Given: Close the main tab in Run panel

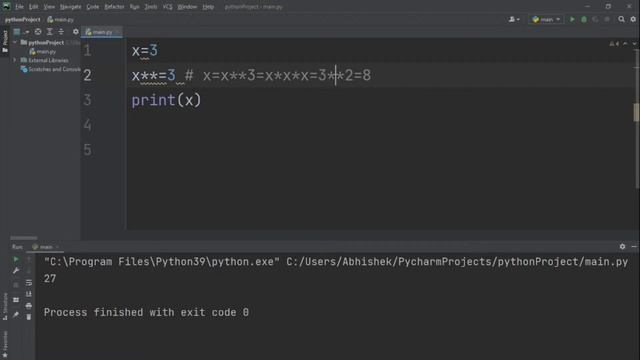Looking at the screenshot, I should click(58, 247).
